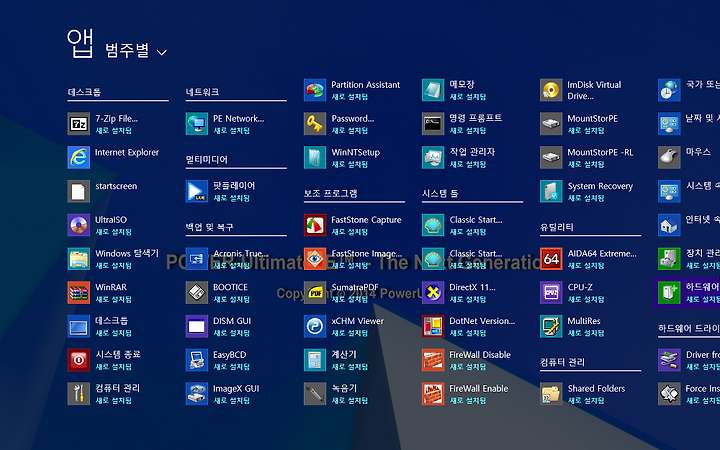
Task: Launch UltraISO disc icon
Action: [79, 225]
